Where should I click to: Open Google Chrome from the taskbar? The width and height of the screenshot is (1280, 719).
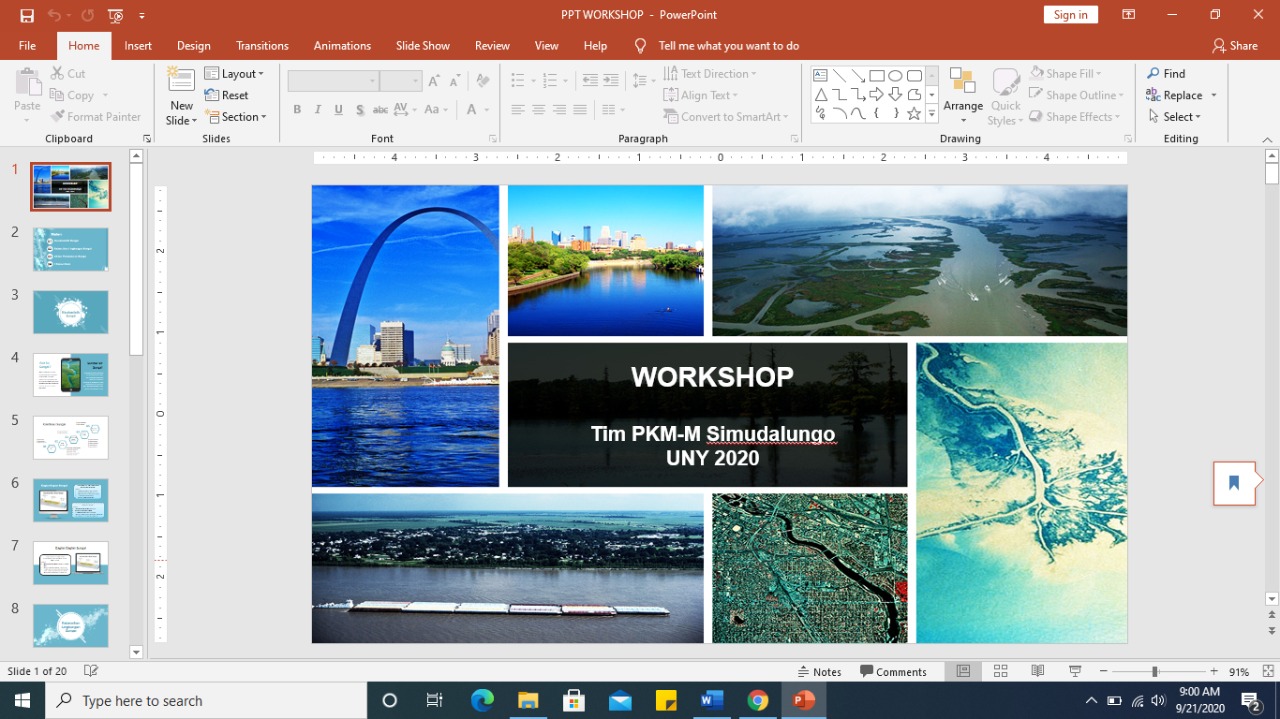tap(758, 700)
